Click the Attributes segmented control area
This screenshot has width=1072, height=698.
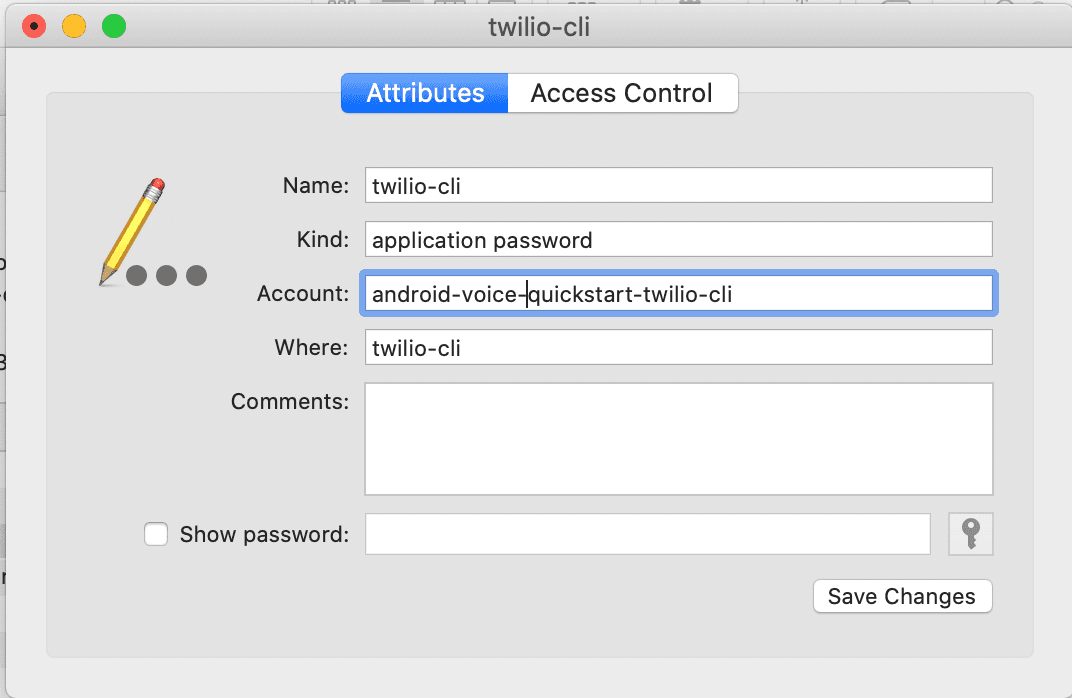[424, 92]
